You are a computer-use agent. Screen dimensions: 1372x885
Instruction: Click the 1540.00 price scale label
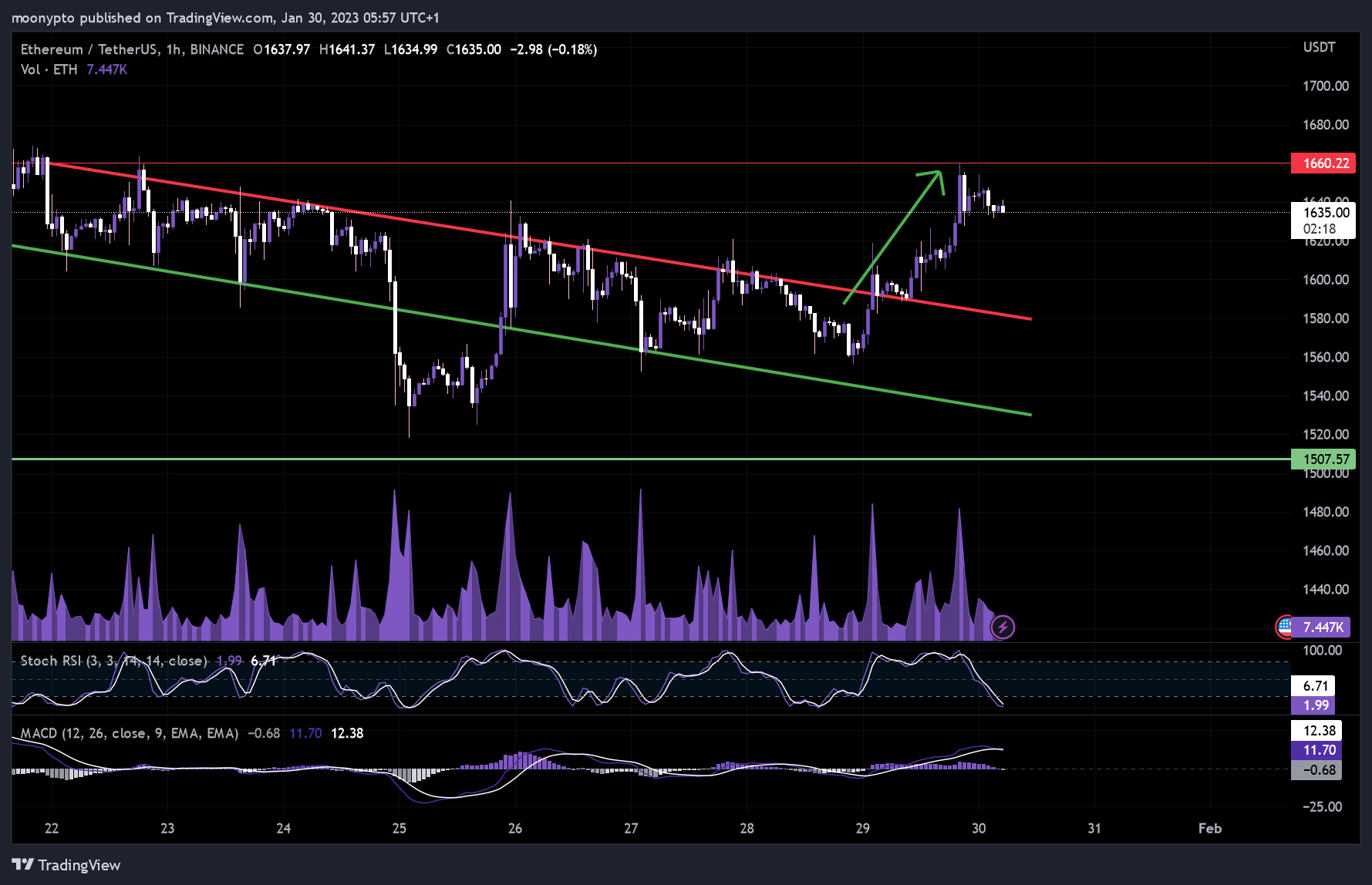tap(1326, 395)
